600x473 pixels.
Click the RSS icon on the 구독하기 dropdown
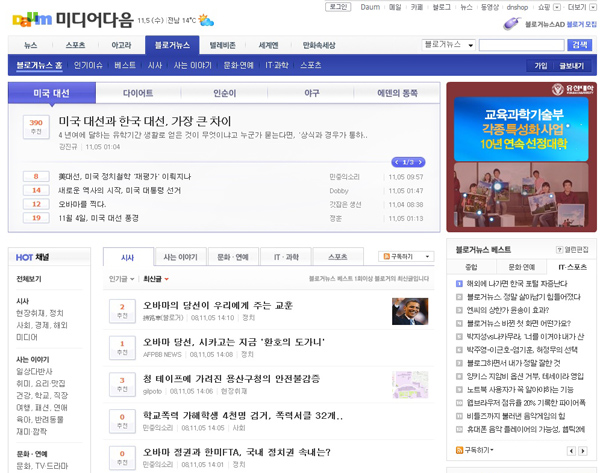pyautogui.click(x=386, y=256)
